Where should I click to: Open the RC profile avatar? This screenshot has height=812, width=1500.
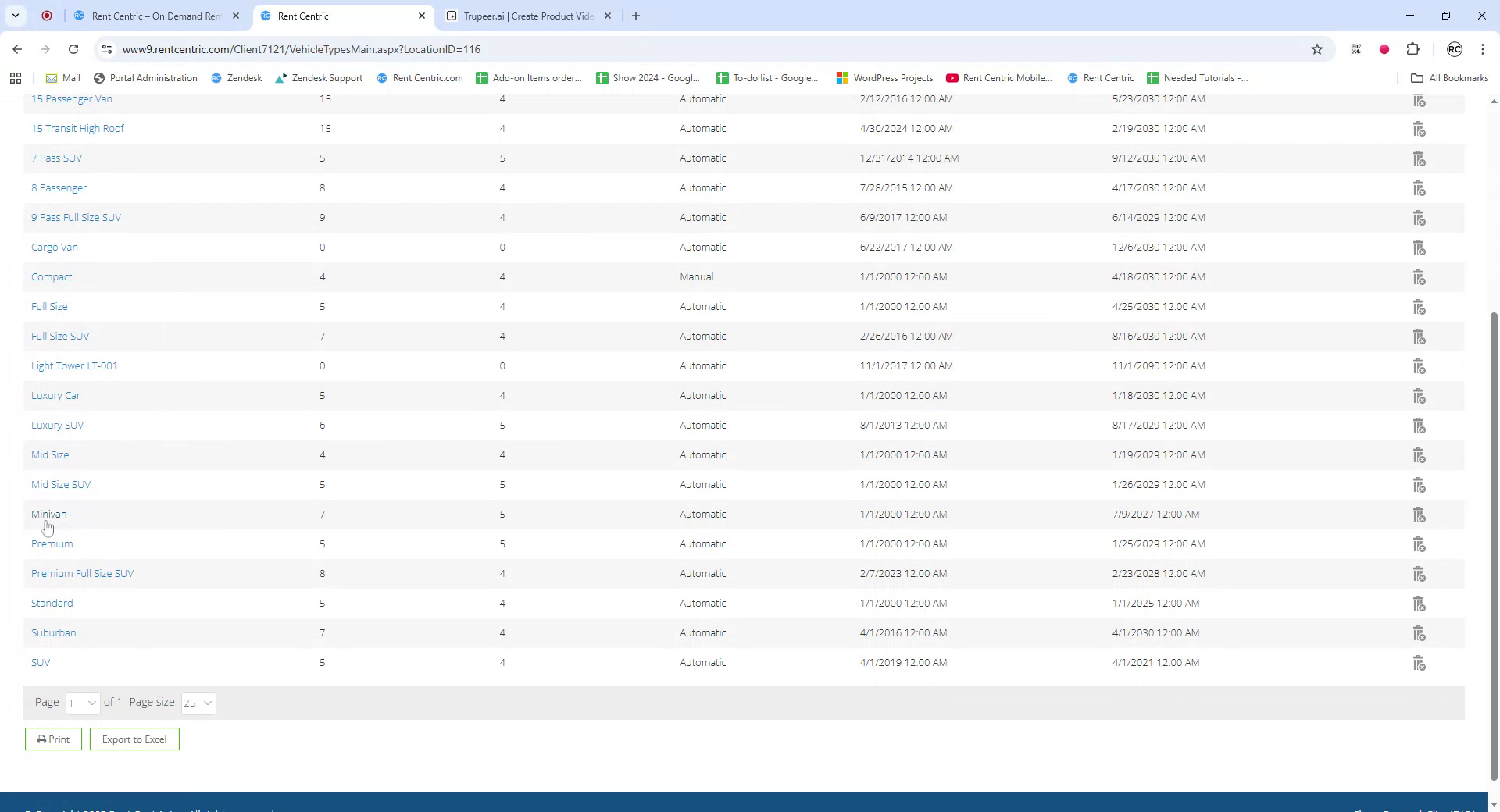coord(1455,48)
